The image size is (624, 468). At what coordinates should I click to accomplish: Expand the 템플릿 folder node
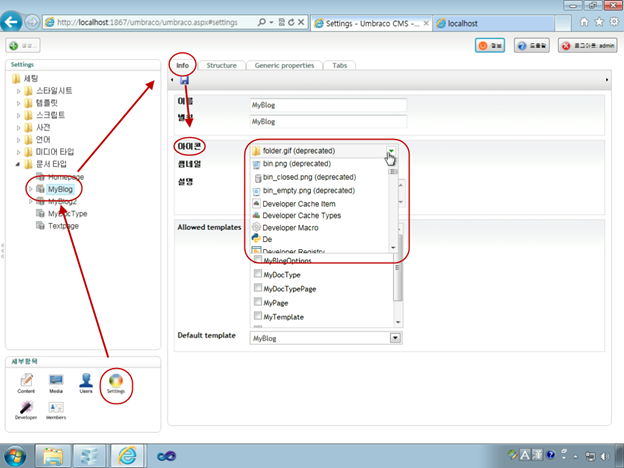coord(18,103)
